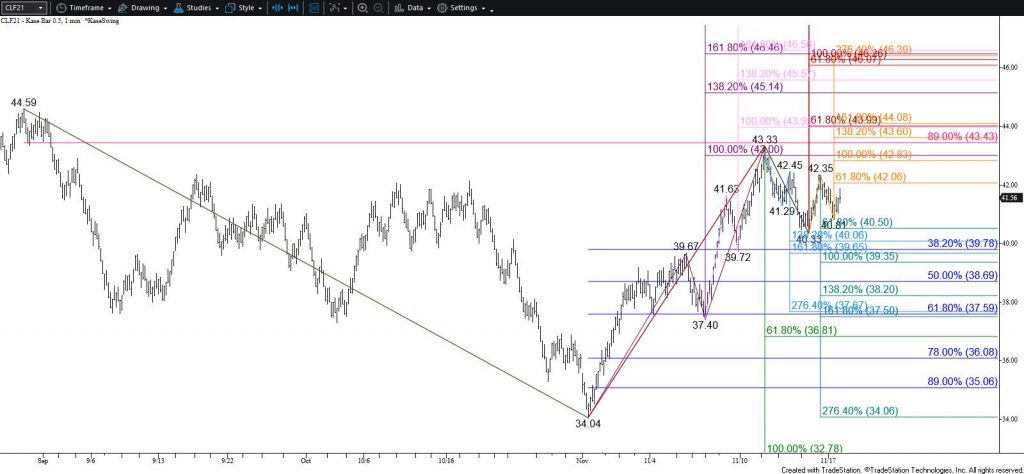Select the green descending trendline from 44.59
The image size is (1024, 474).
click(300, 262)
